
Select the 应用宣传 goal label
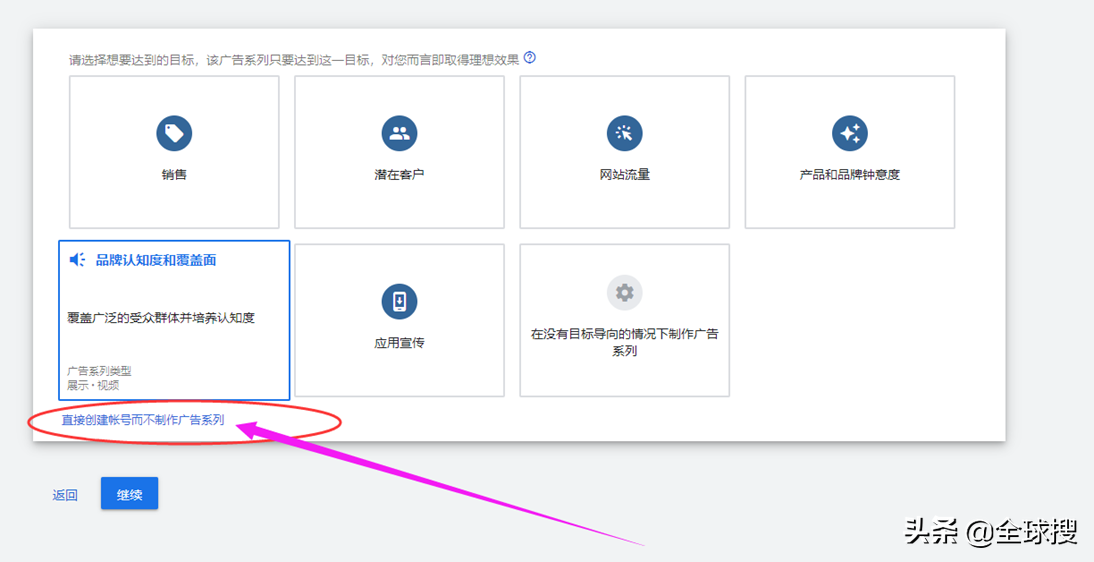pyautogui.click(x=399, y=343)
